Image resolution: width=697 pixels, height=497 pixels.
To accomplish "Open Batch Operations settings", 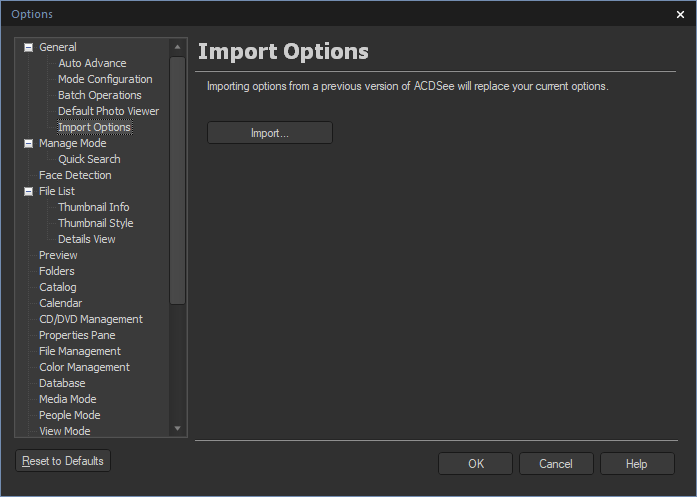I will tap(100, 95).
